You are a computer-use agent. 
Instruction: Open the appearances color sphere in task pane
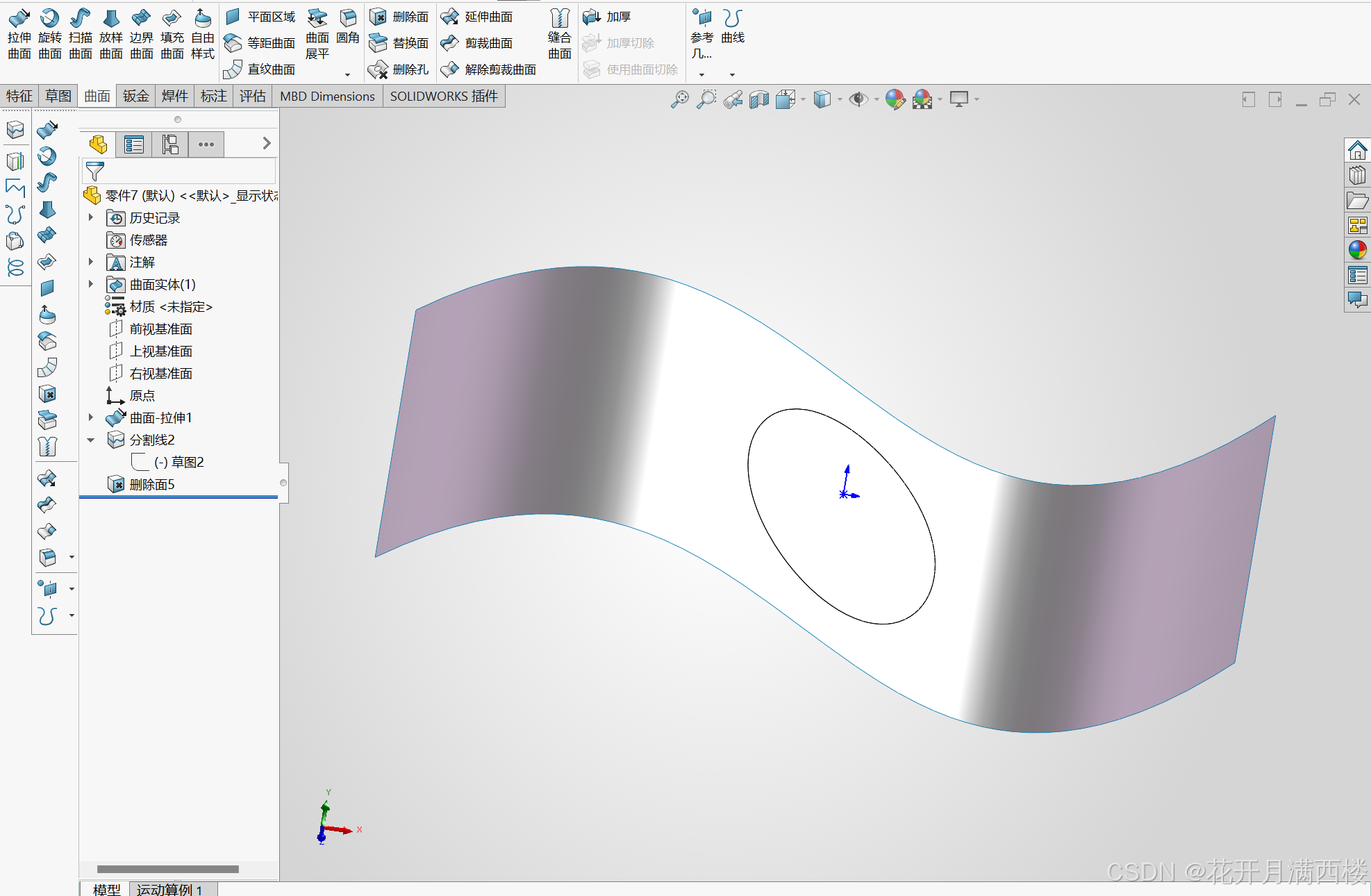(1357, 249)
